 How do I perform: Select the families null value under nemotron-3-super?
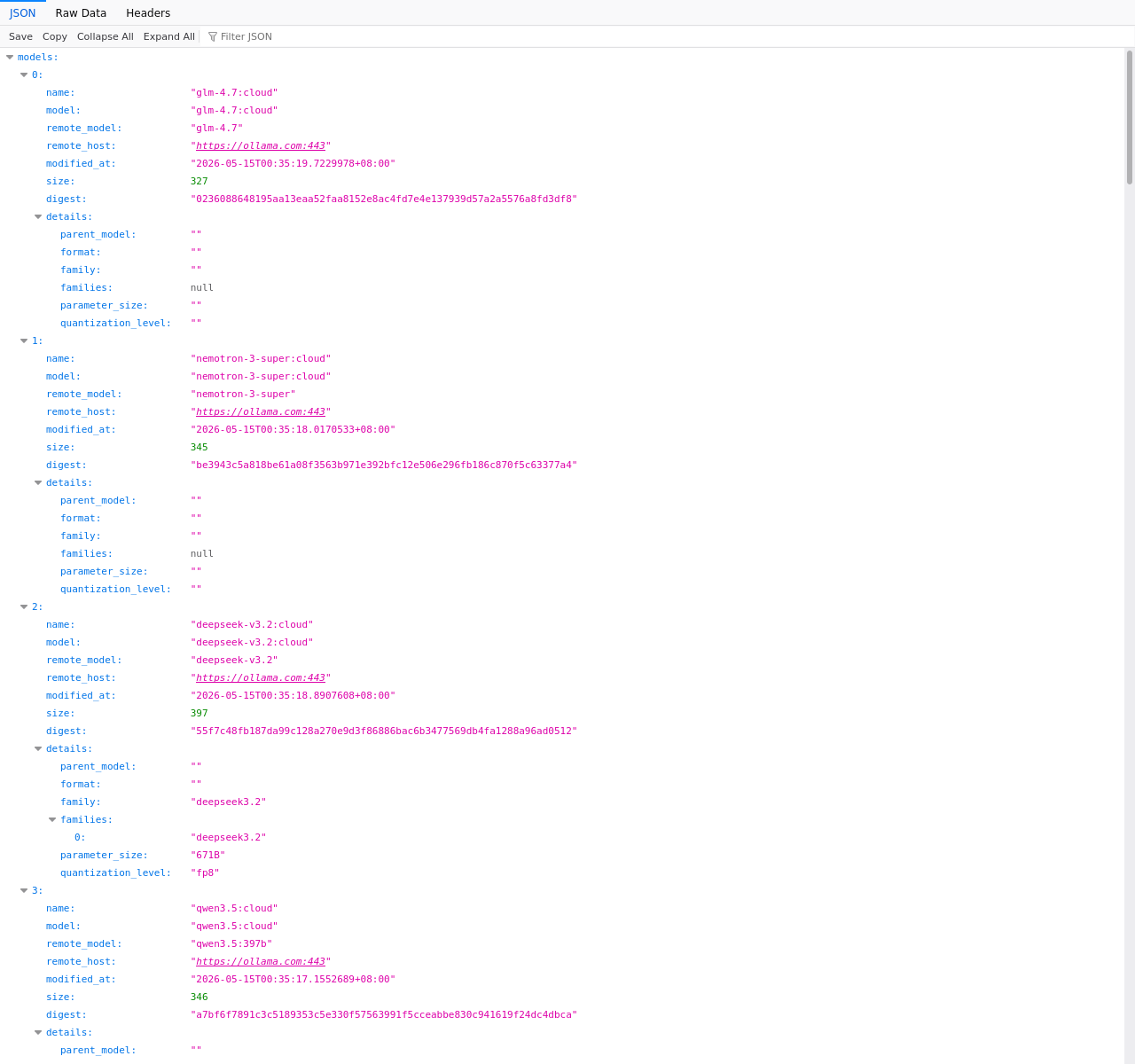[x=202, y=553]
